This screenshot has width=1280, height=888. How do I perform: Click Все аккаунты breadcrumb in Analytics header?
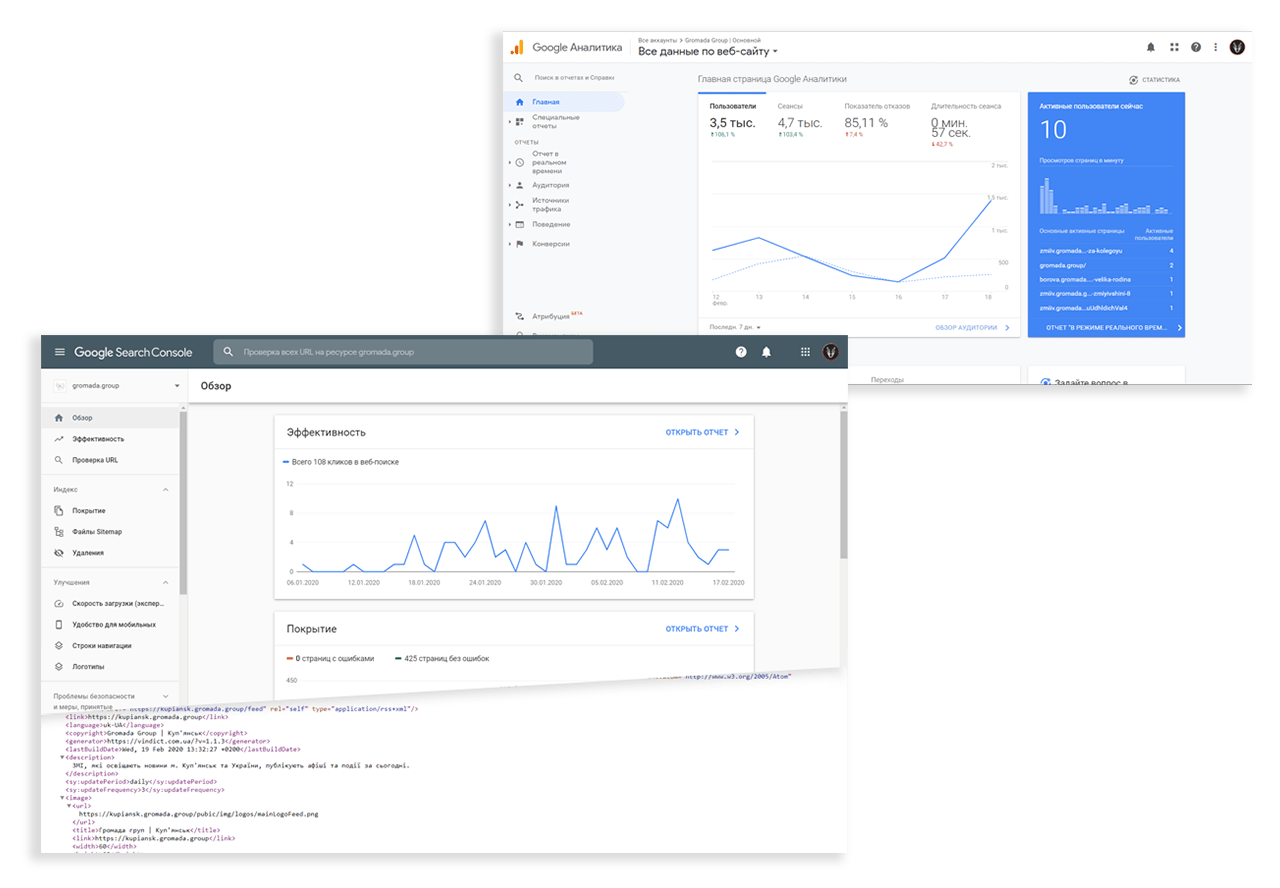[x=657, y=39]
